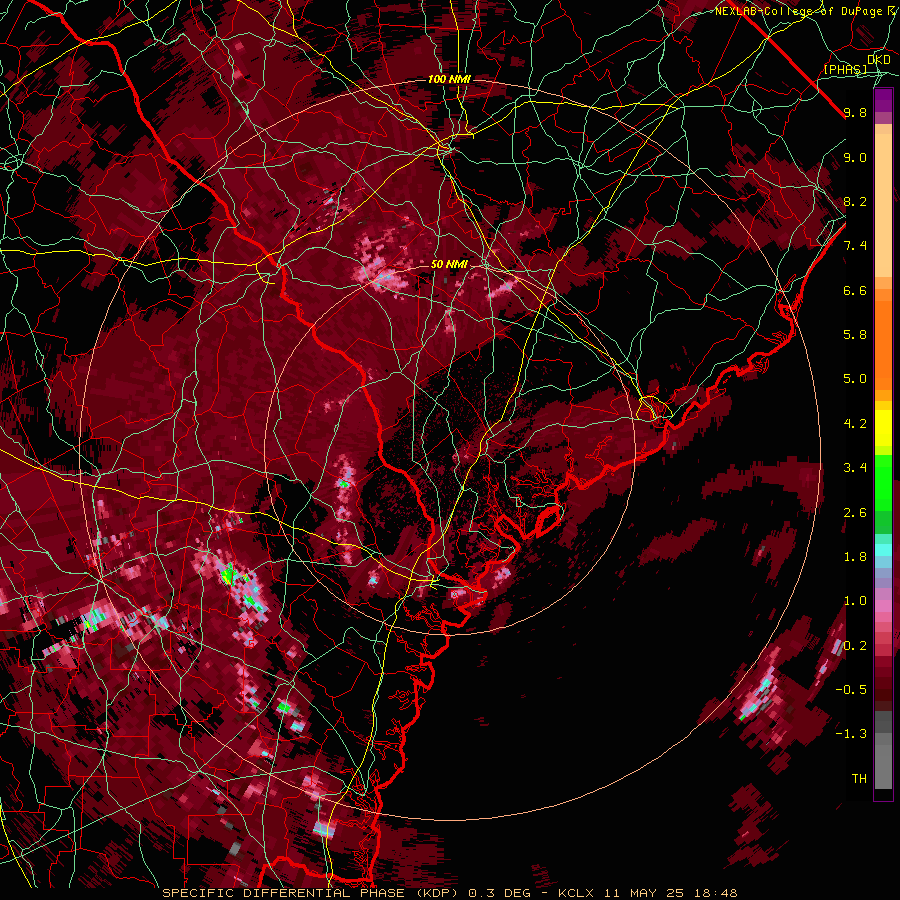Click the [PHAS] units label
Viewport: 900px width, 900px height.
pos(845,69)
